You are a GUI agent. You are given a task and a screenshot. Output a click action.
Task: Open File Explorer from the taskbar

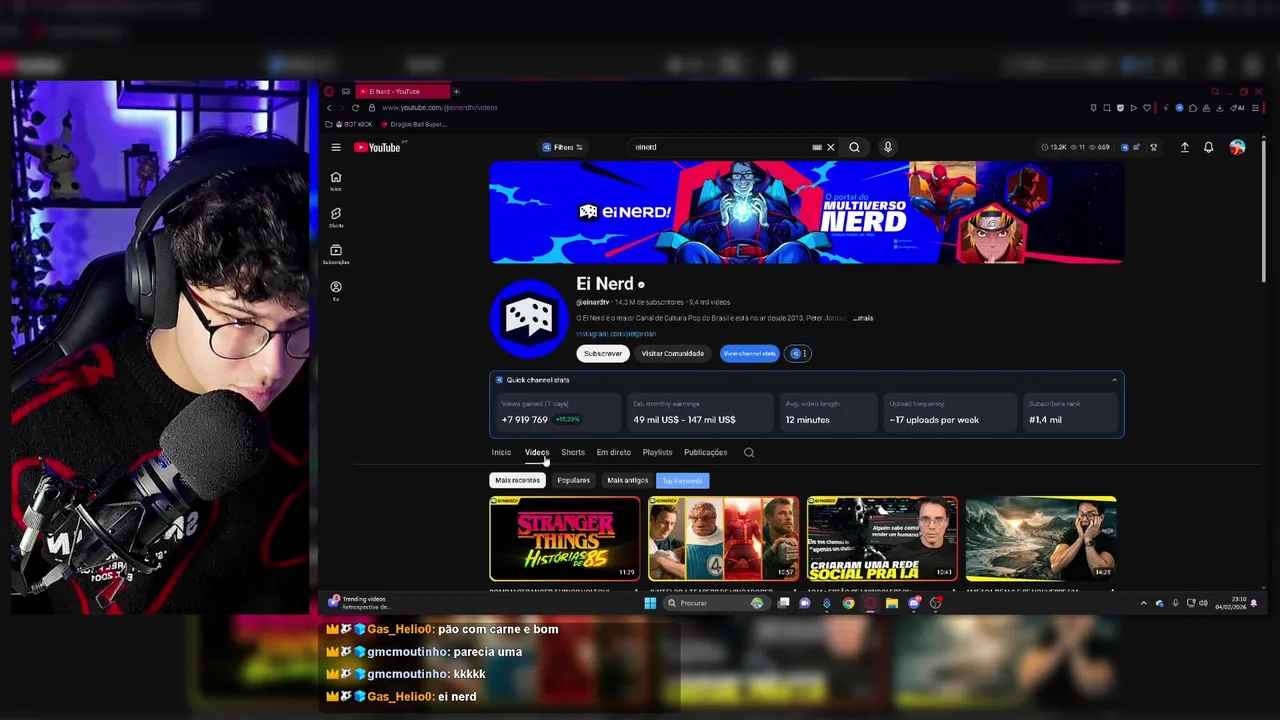[891, 603]
